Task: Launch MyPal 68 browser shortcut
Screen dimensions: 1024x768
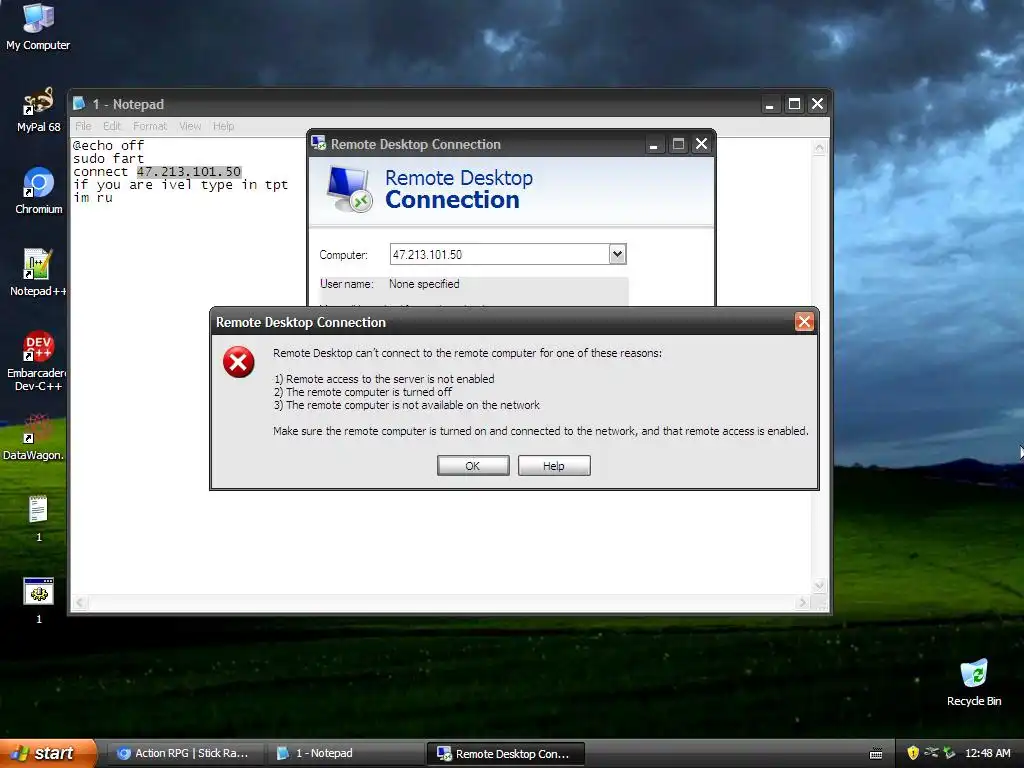Action: click(38, 110)
